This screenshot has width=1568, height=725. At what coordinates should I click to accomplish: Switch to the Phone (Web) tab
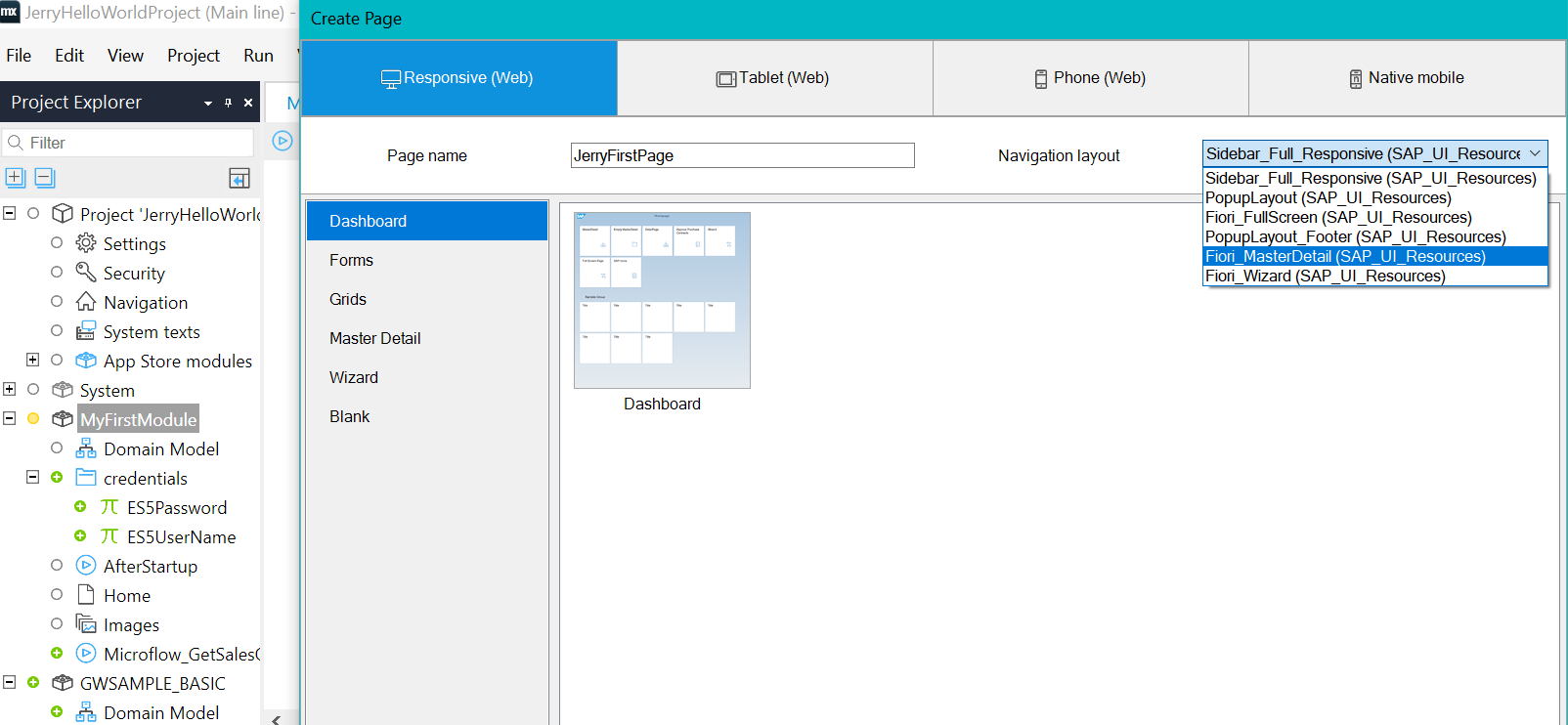click(1091, 78)
